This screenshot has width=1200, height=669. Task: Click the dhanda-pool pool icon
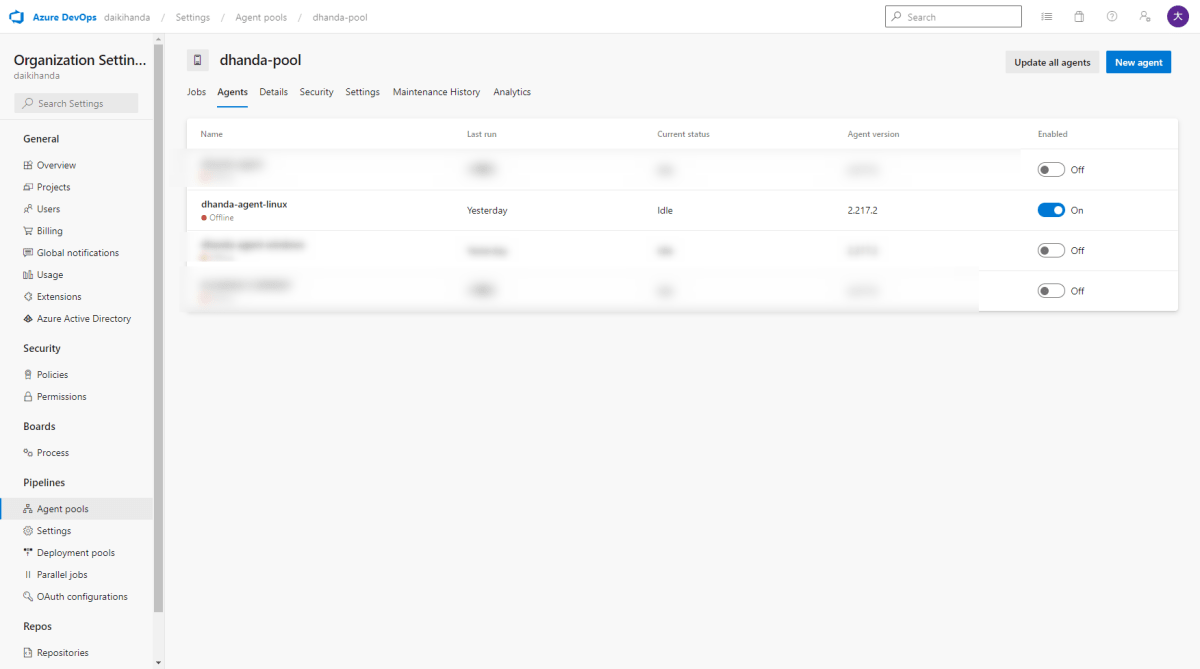tap(198, 61)
